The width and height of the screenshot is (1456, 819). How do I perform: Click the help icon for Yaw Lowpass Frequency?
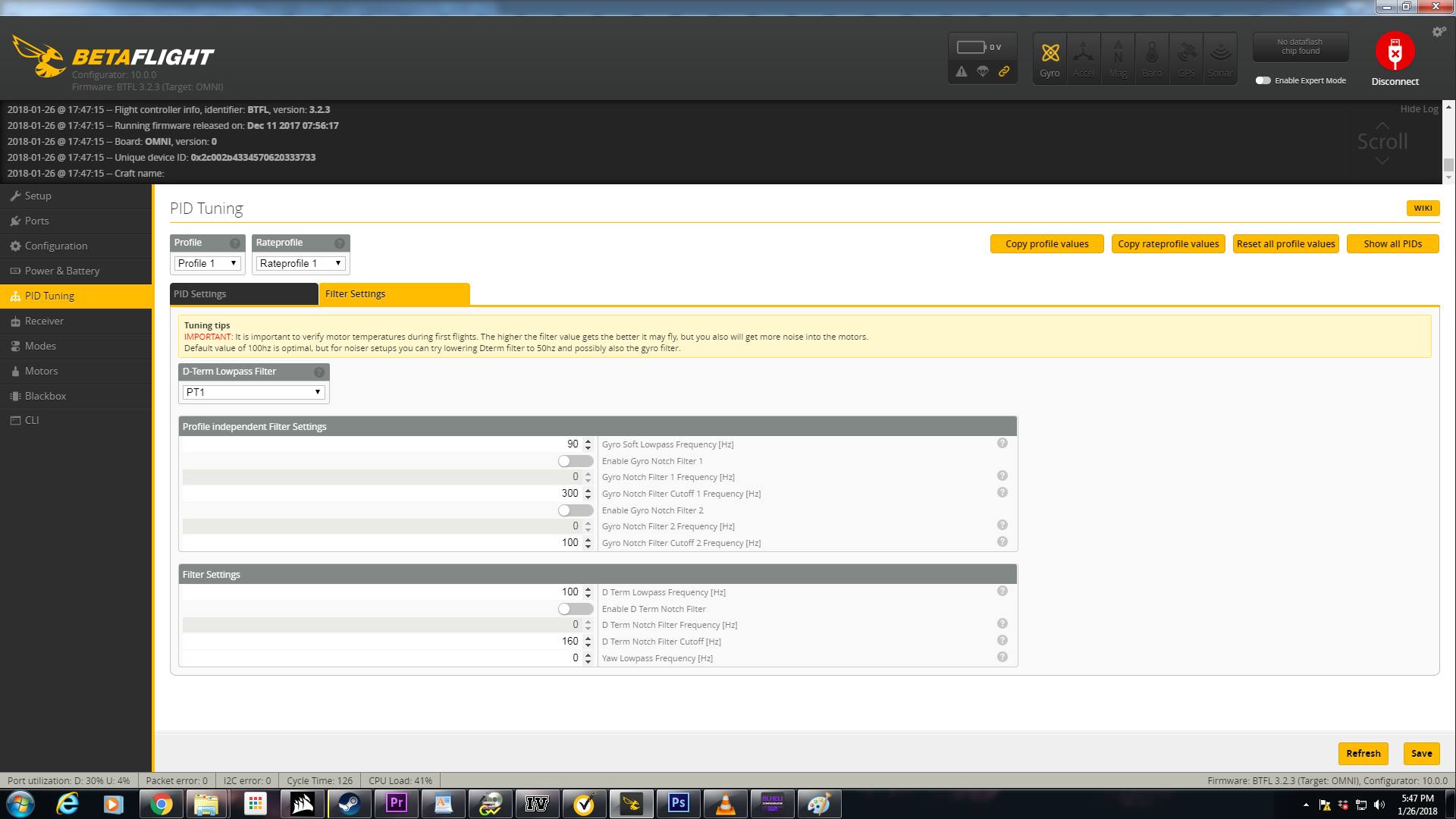1002,657
